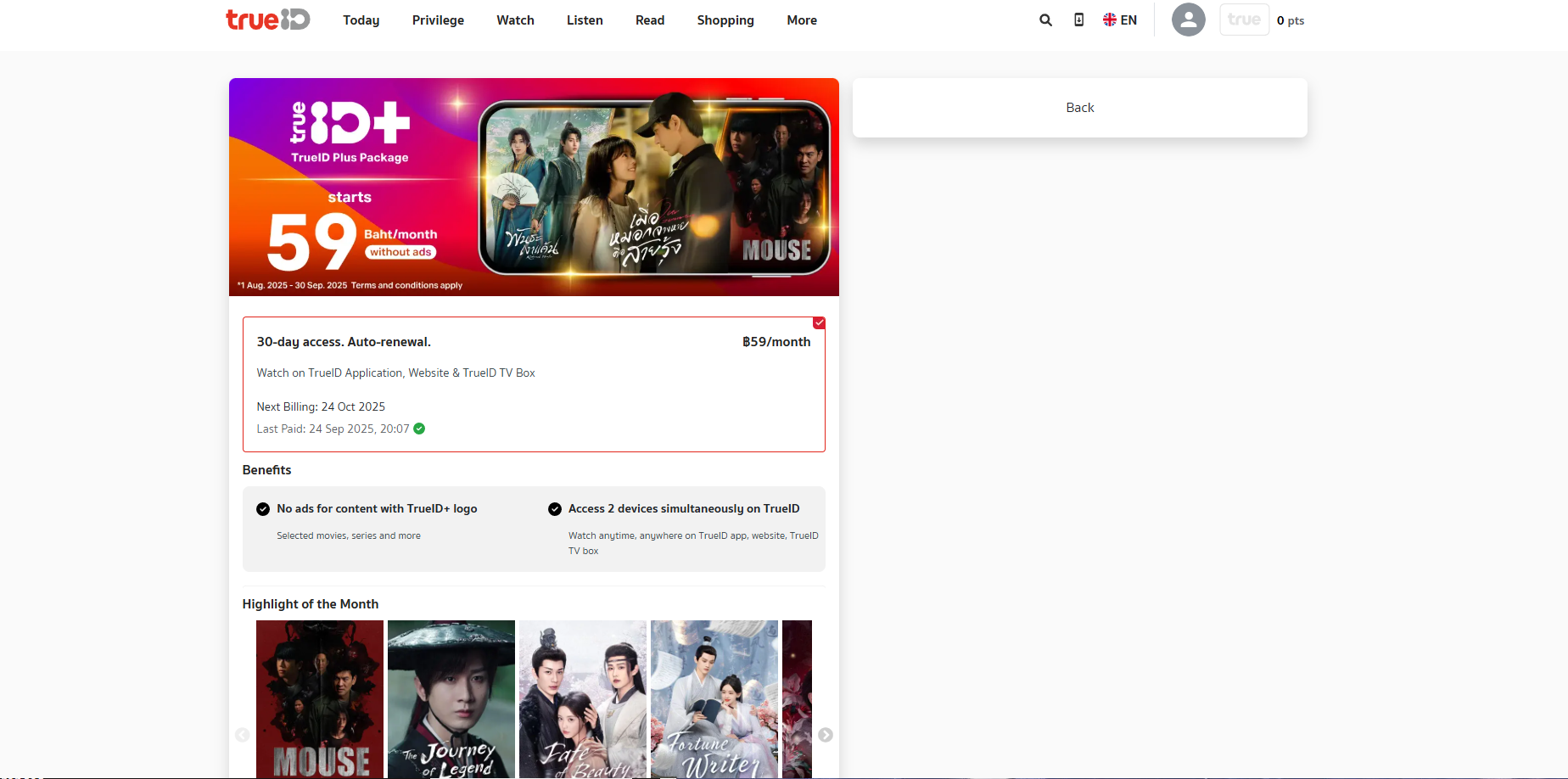This screenshot has height=779, width=1568.
Task: Click the UK flag language icon
Action: 1110,20
